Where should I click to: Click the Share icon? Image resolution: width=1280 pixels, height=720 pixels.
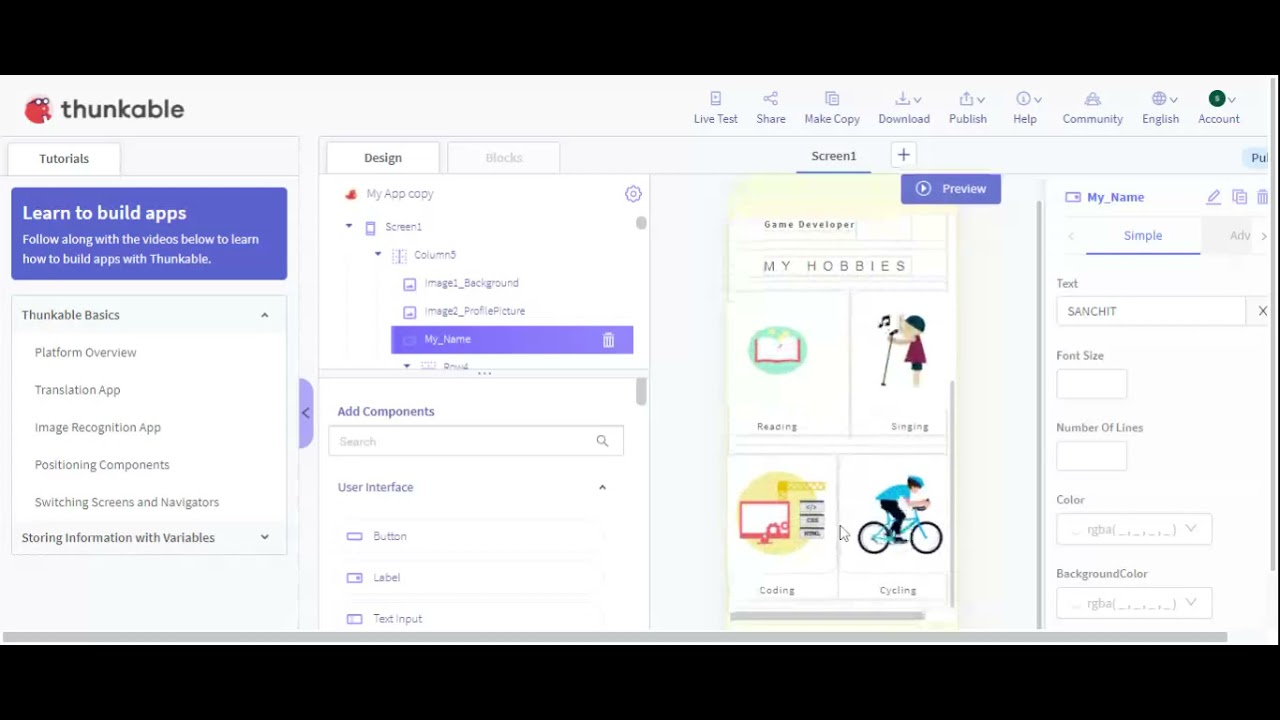770,99
